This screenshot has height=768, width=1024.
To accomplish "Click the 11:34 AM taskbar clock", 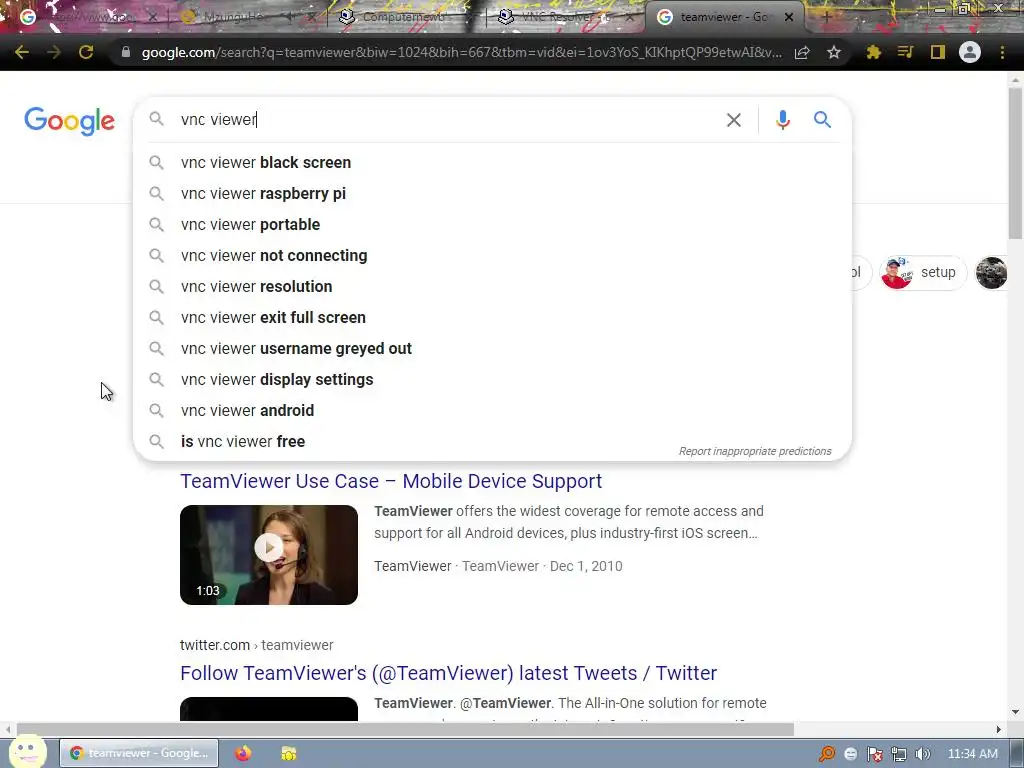I will click(x=972, y=754).
